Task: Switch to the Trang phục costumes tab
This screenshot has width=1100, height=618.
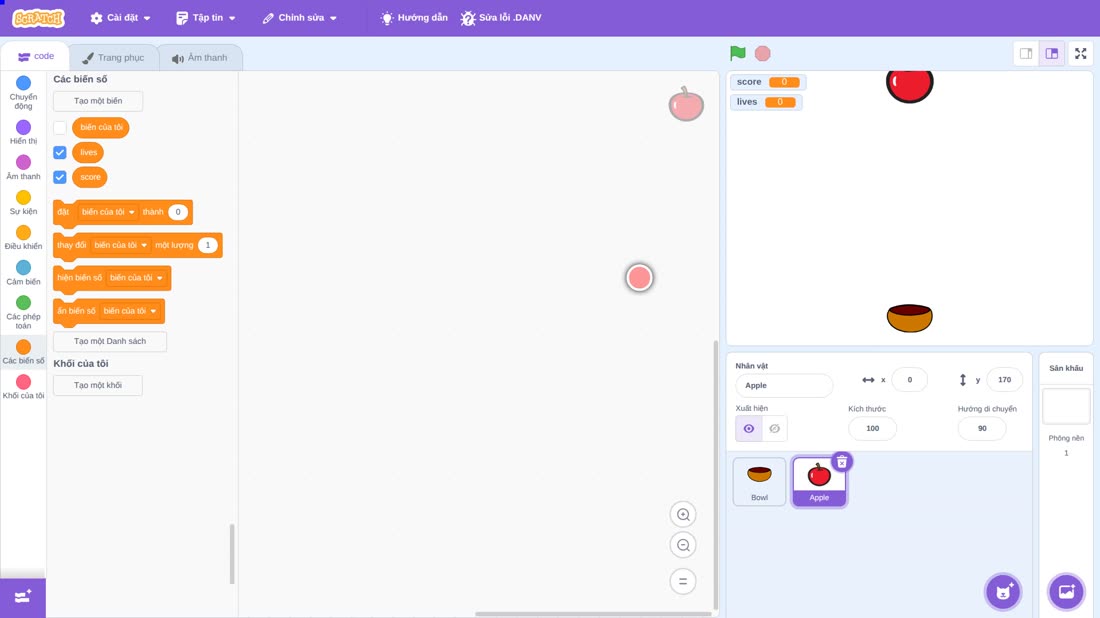Action: pyautogui.click(x=113, y=58)
